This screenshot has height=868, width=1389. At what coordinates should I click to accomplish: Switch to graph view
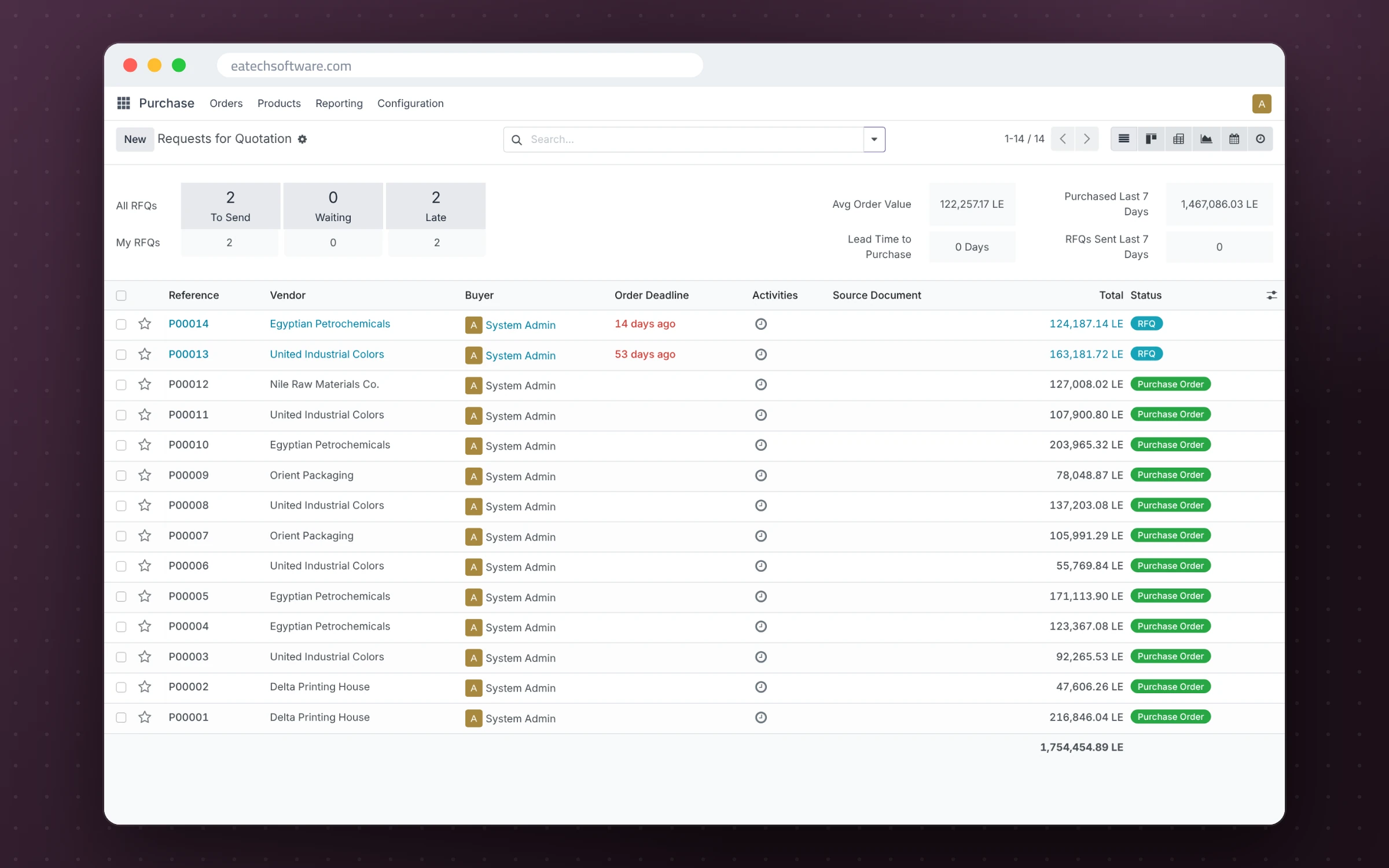pyautogui.click(x=1206, y=139)
